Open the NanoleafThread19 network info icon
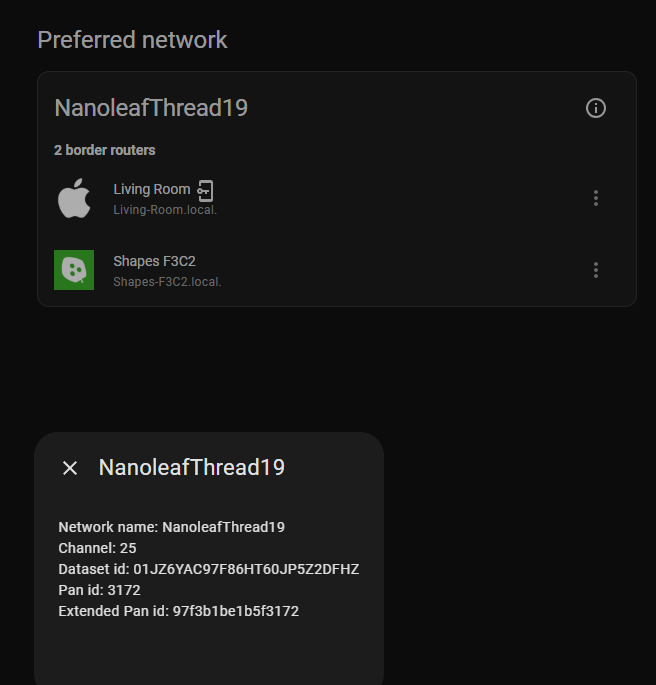 [596, 108]
